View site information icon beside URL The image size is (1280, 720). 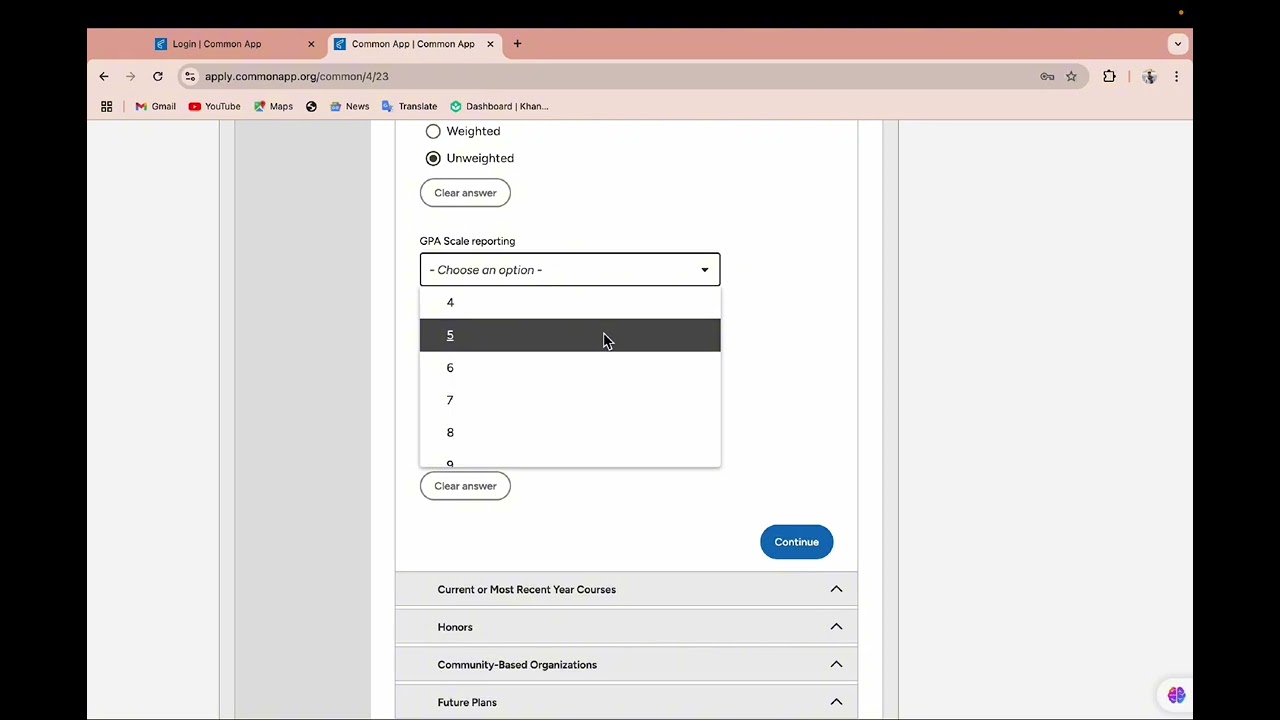[190, 76]
